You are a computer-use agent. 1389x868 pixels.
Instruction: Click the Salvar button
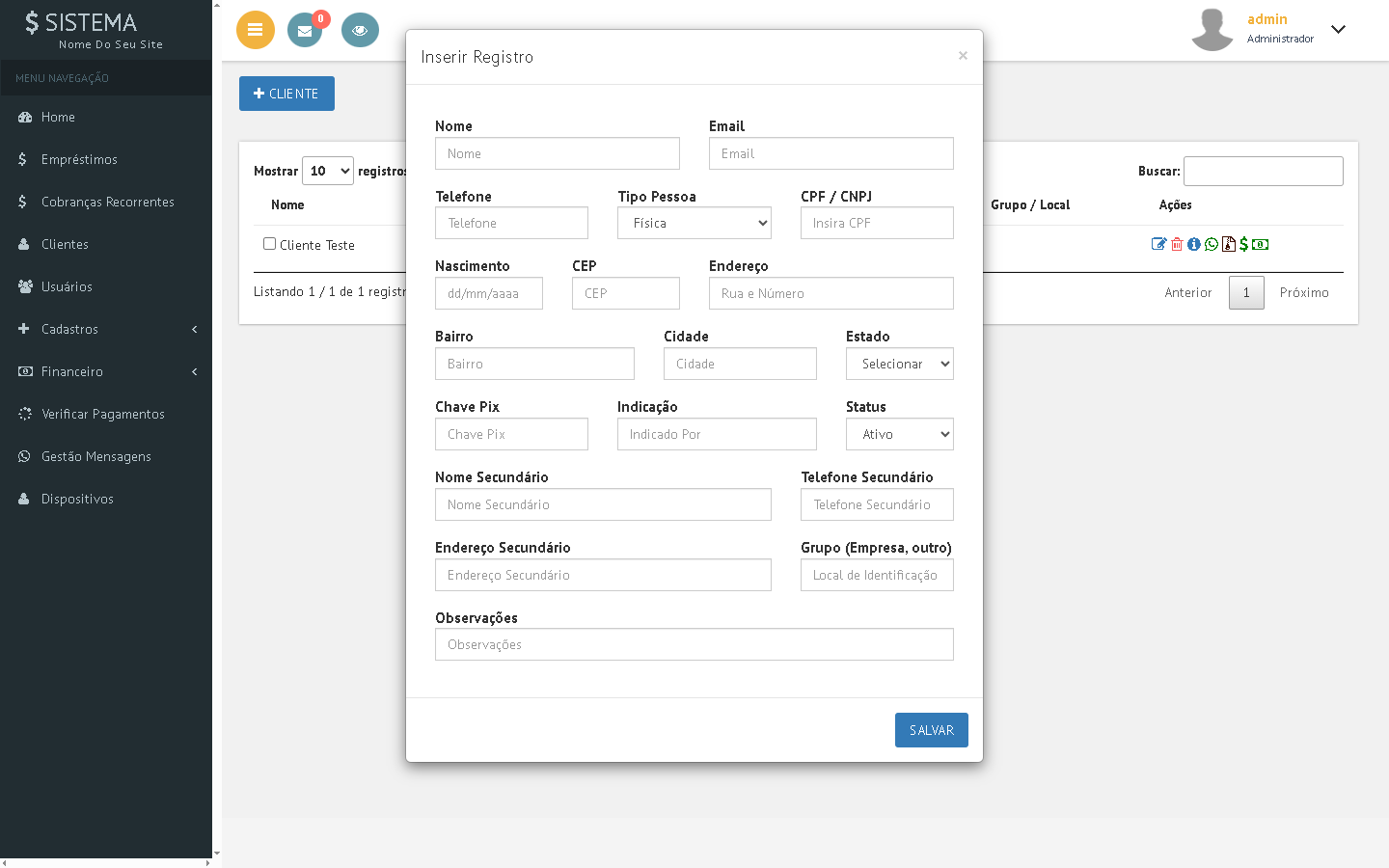click(x=931, y=730)
